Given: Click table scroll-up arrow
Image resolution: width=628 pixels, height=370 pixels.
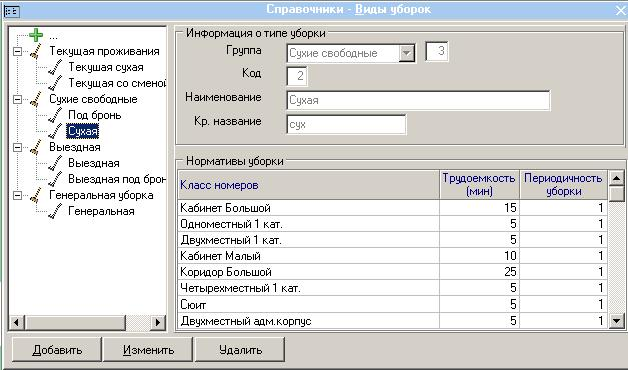Looking at the screenshot, I should (617, 178).
